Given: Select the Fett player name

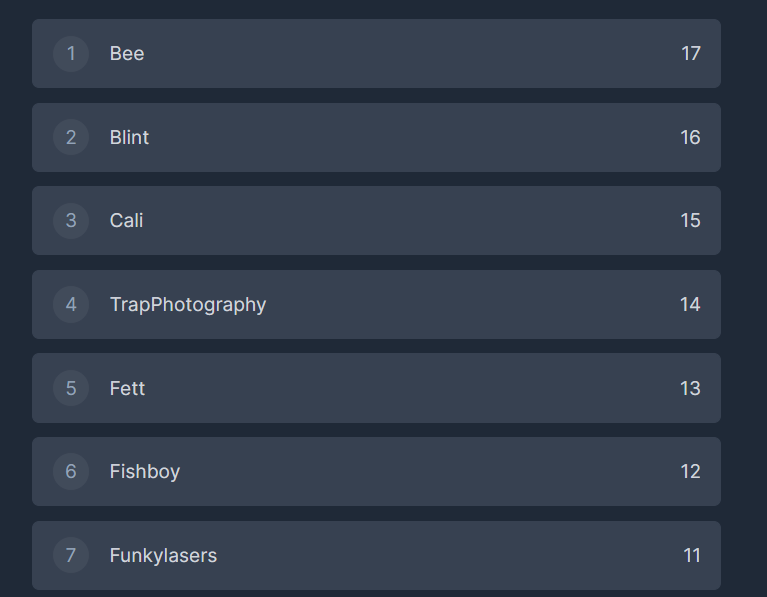Looking at the screenshot, I should pyautogui.click(x=127, y=388).
